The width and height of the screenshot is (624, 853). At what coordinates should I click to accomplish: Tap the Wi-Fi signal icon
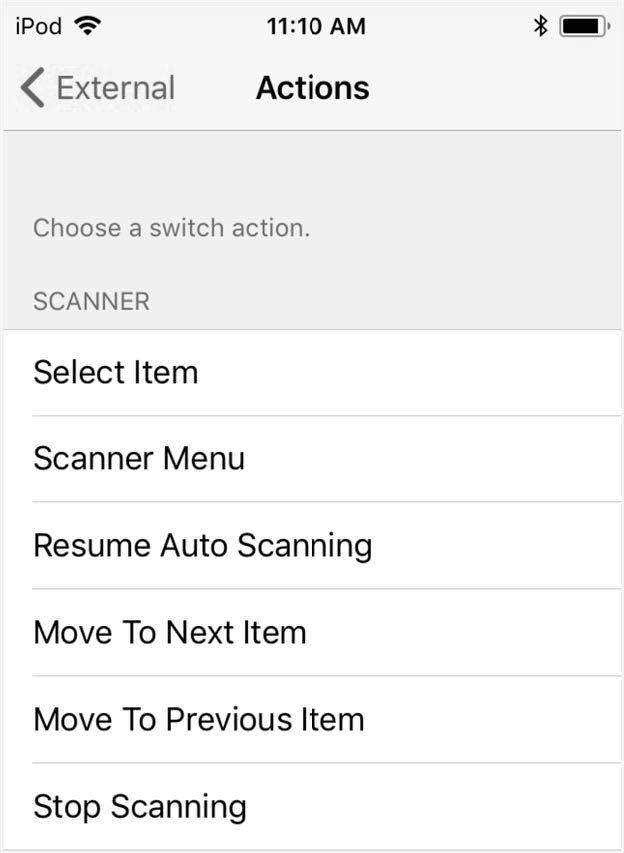click(88, 26)
